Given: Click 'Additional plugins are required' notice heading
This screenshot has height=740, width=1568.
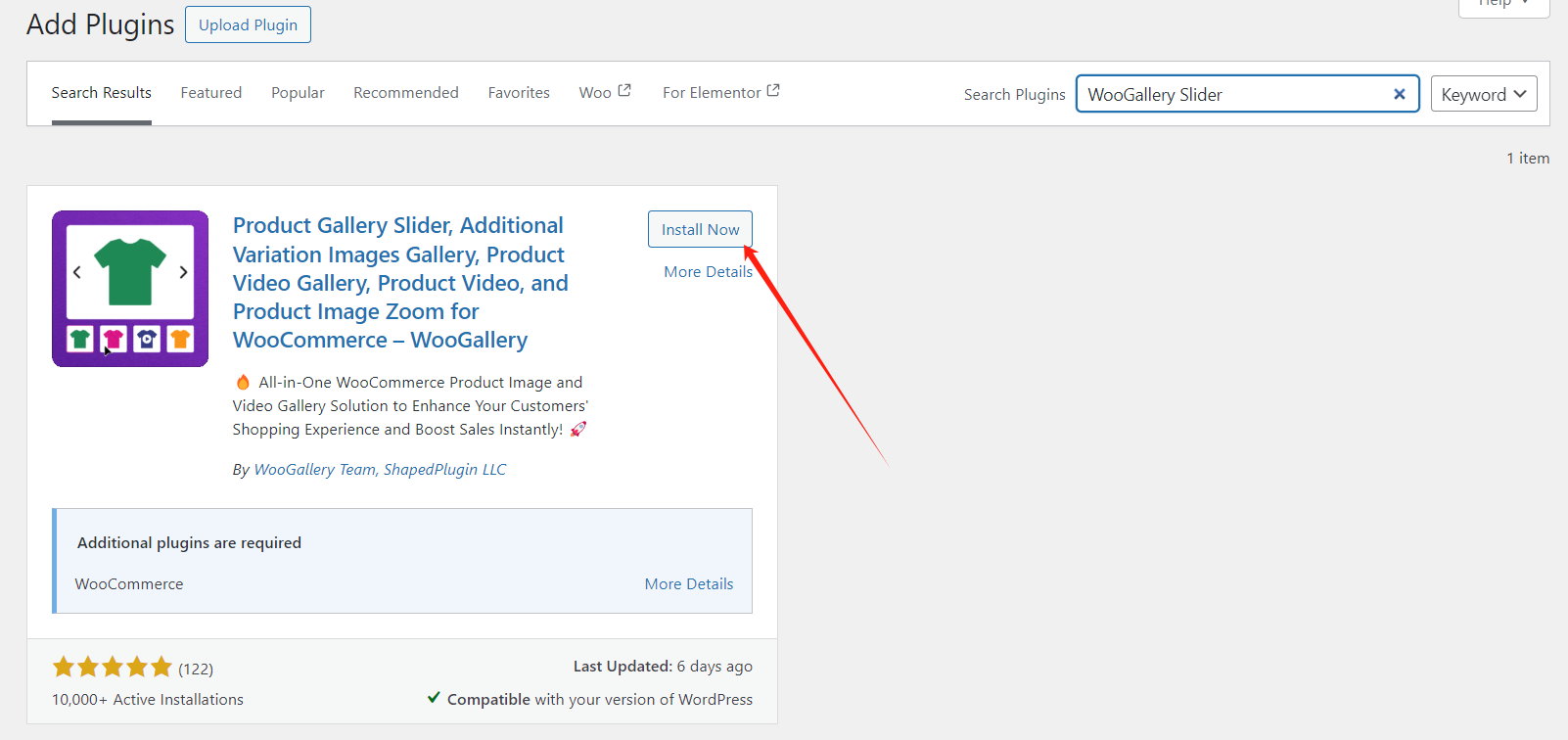Looking at the screenshot, I should point(189,543).
